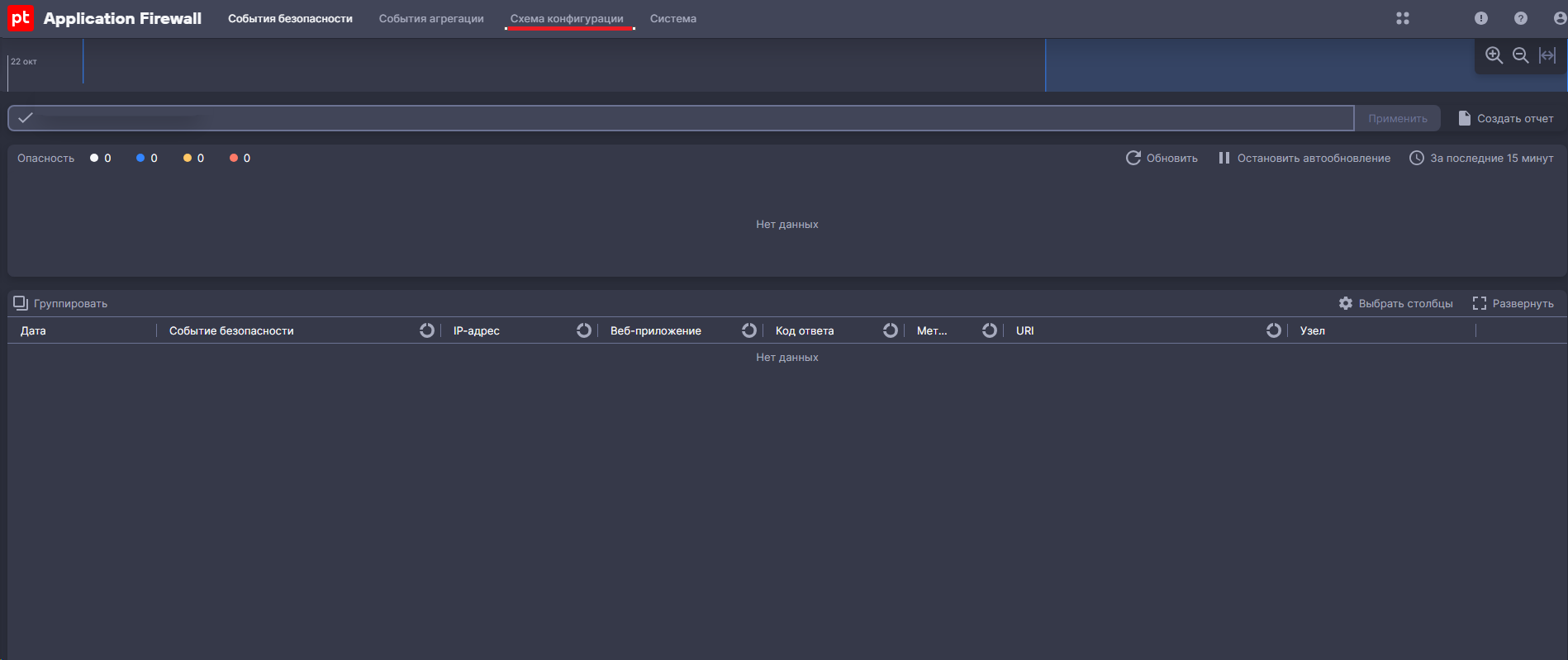1568x660 pixels.
Task: Open the user profile icon
Action: [x=1559, y=18]
